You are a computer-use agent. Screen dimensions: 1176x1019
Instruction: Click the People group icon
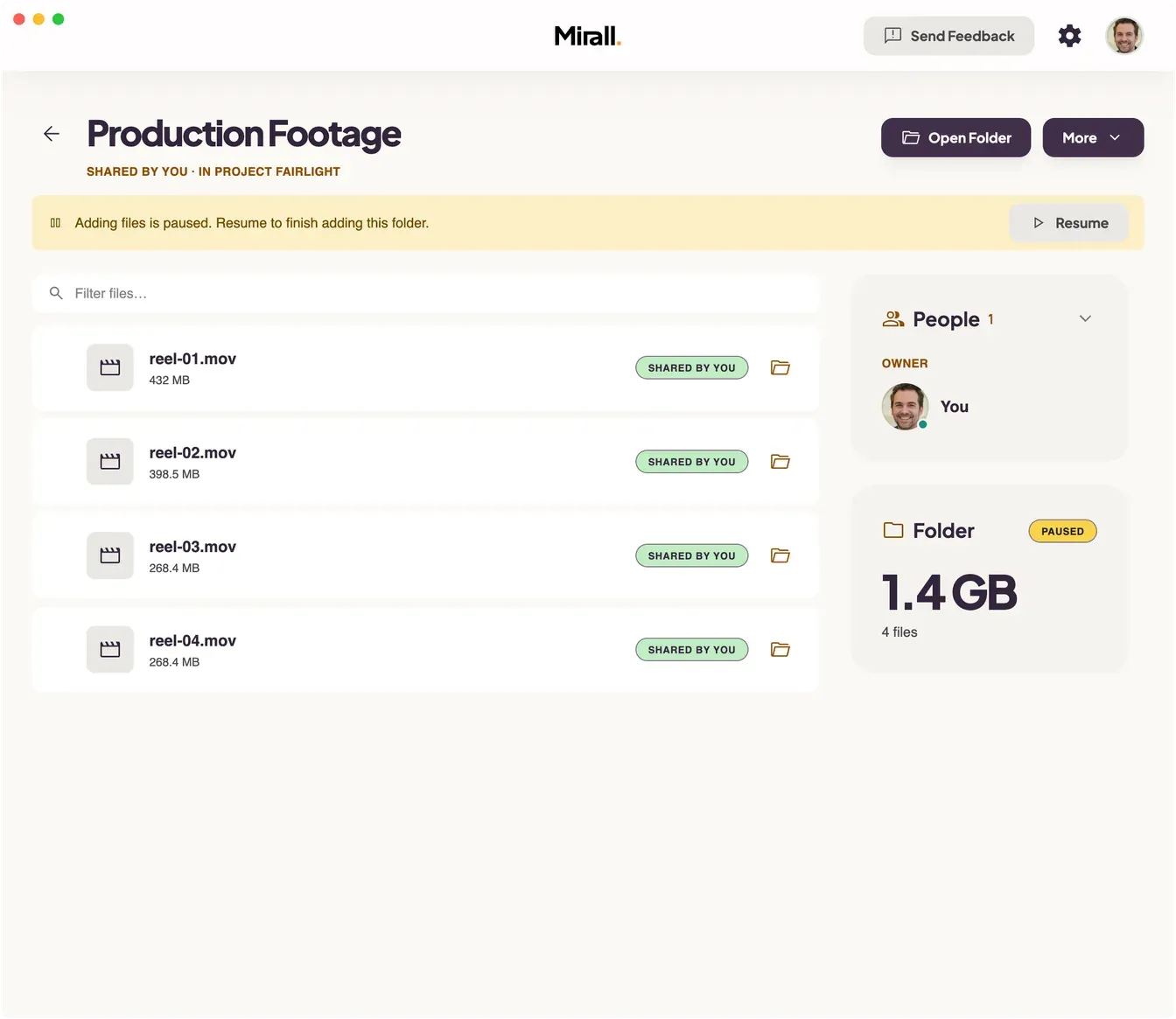[x=892, y=319]
